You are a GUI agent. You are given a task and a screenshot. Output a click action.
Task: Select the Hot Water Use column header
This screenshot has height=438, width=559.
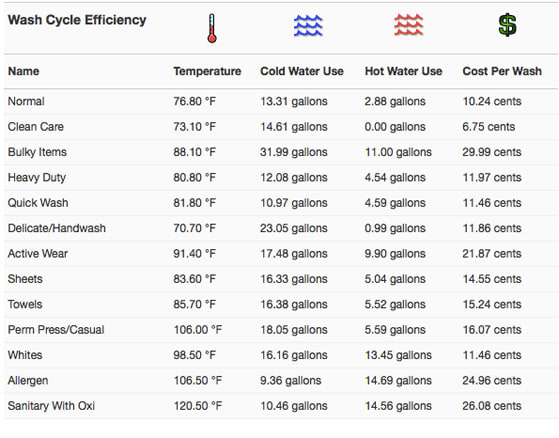point(403,71)
